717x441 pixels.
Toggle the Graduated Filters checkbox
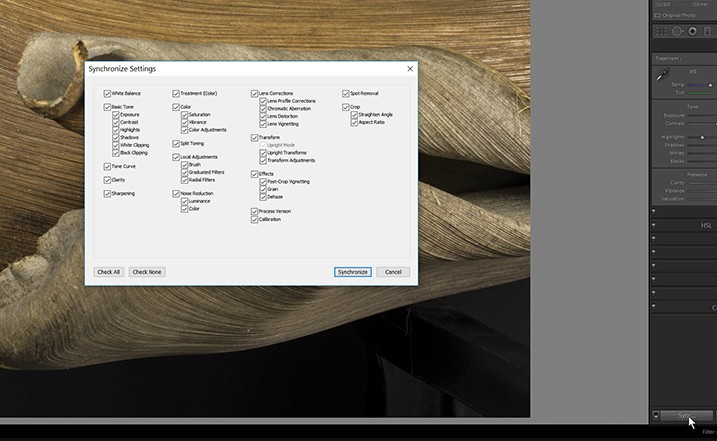pos(184,172)
